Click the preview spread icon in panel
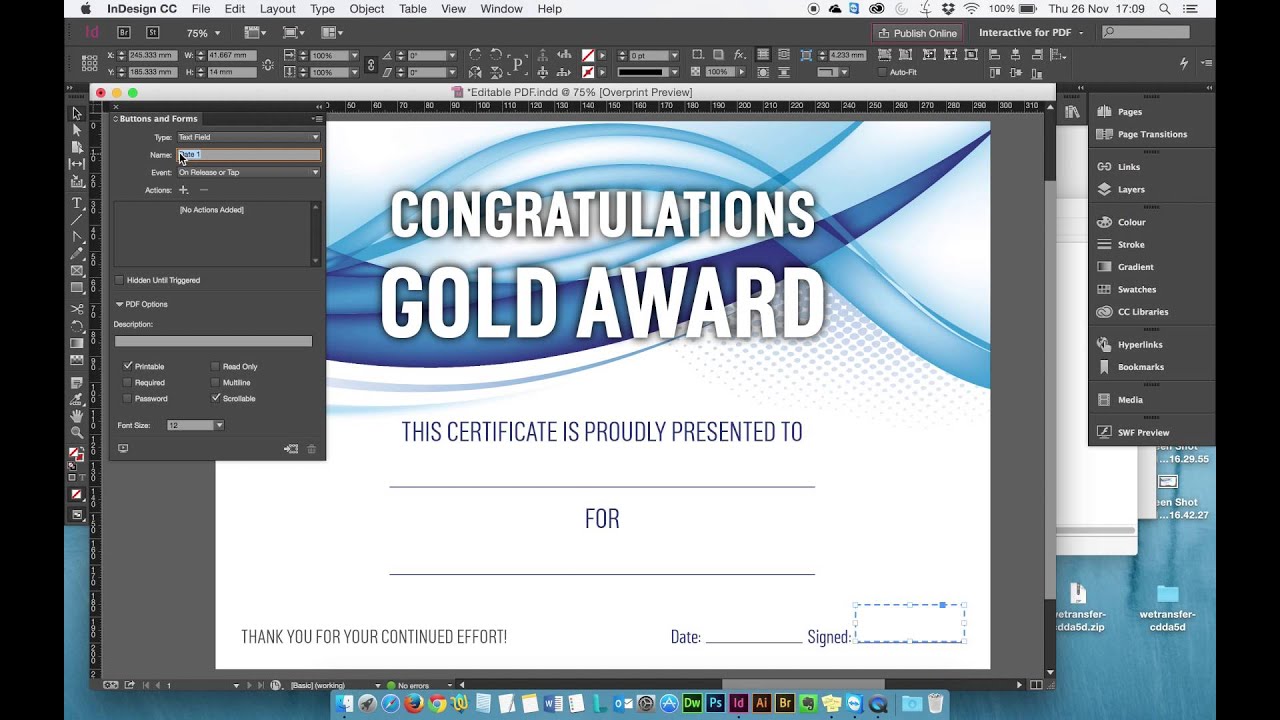Screen dimensions: 1280x720 (123, 449)
